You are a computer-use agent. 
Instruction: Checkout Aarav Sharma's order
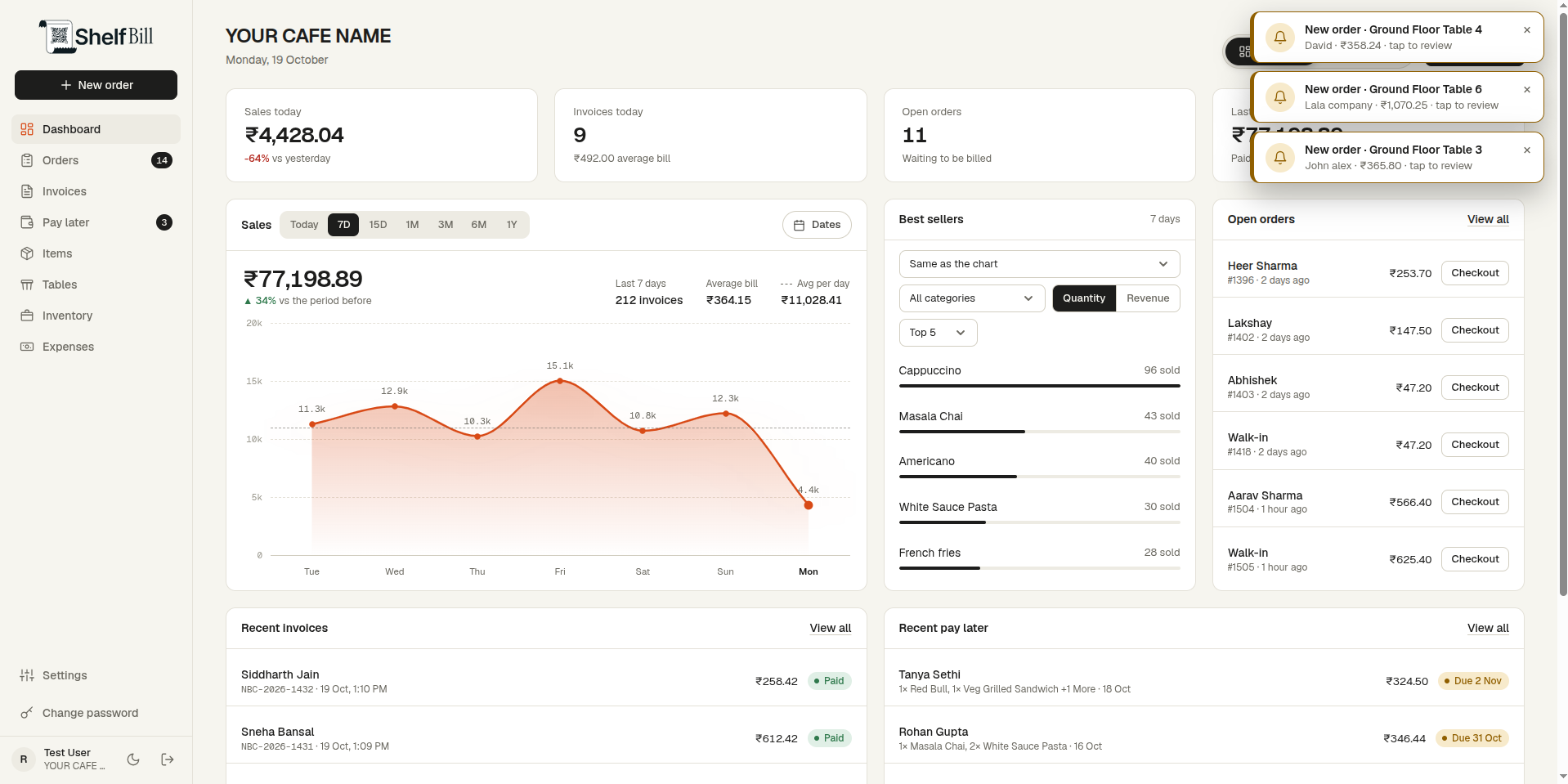1475,502
